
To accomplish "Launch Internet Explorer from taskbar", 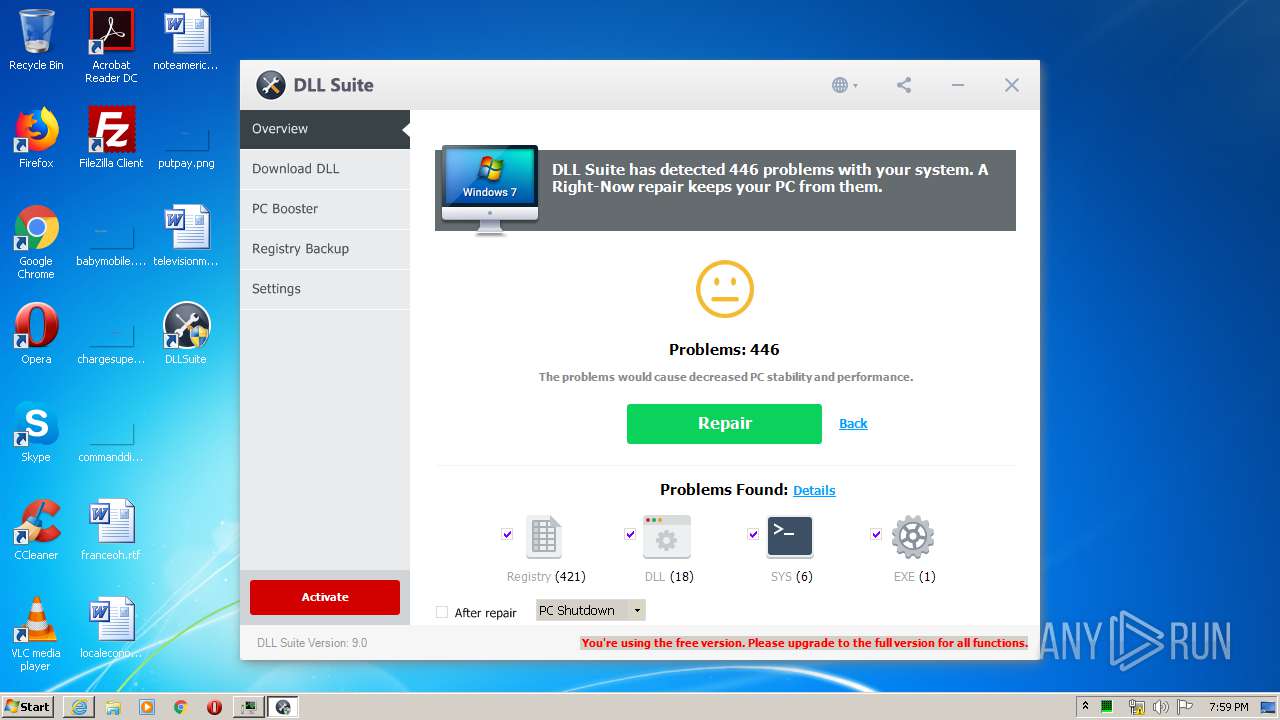I will click(78, 707).
